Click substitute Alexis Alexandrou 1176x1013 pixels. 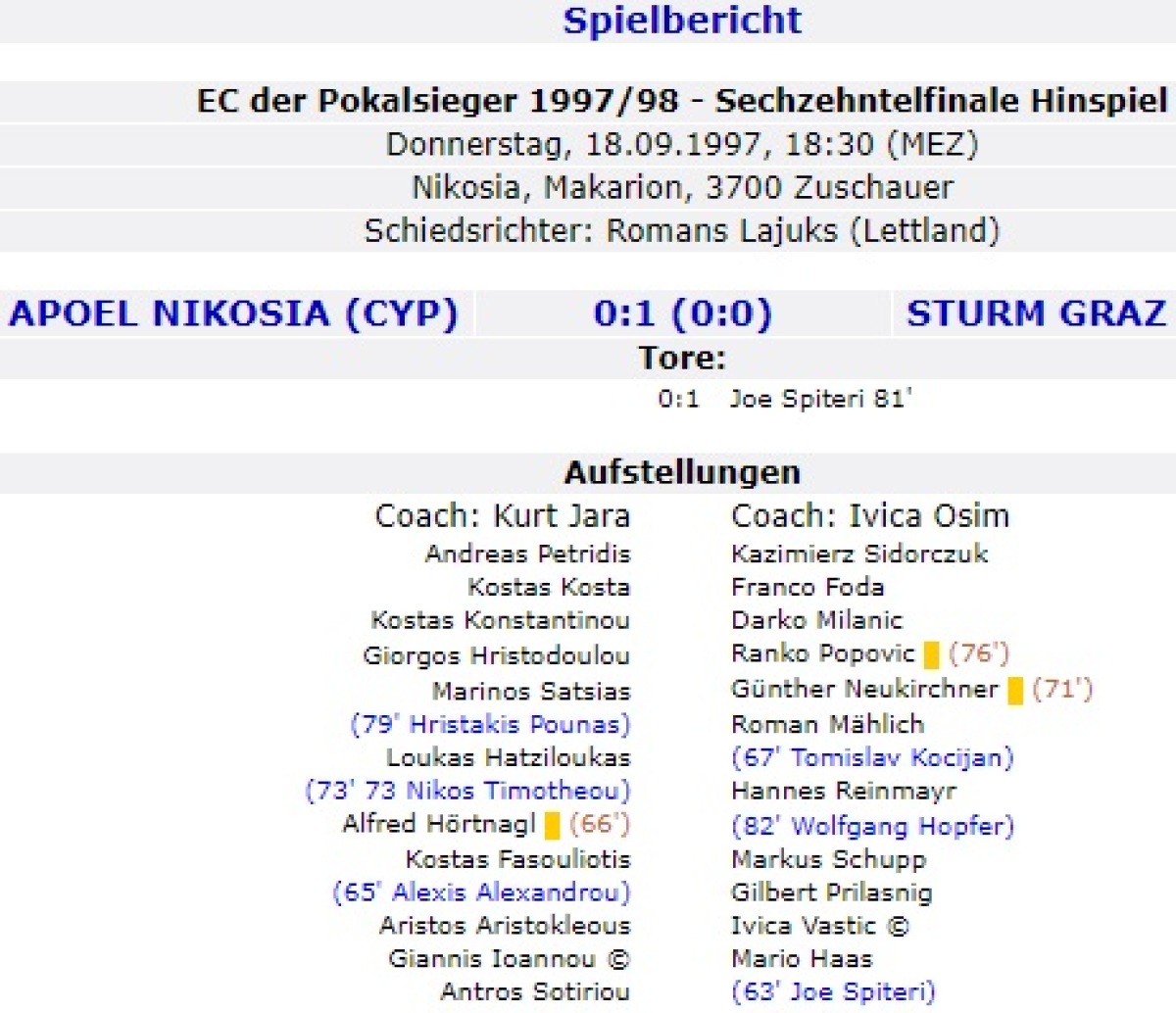click(x=481, y=892)
